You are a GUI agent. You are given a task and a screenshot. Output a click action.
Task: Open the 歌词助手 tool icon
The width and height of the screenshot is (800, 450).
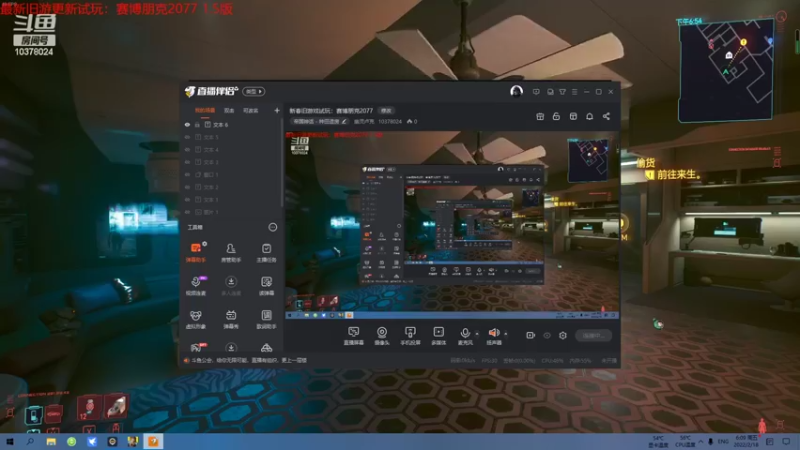click(x=266, y=319)
